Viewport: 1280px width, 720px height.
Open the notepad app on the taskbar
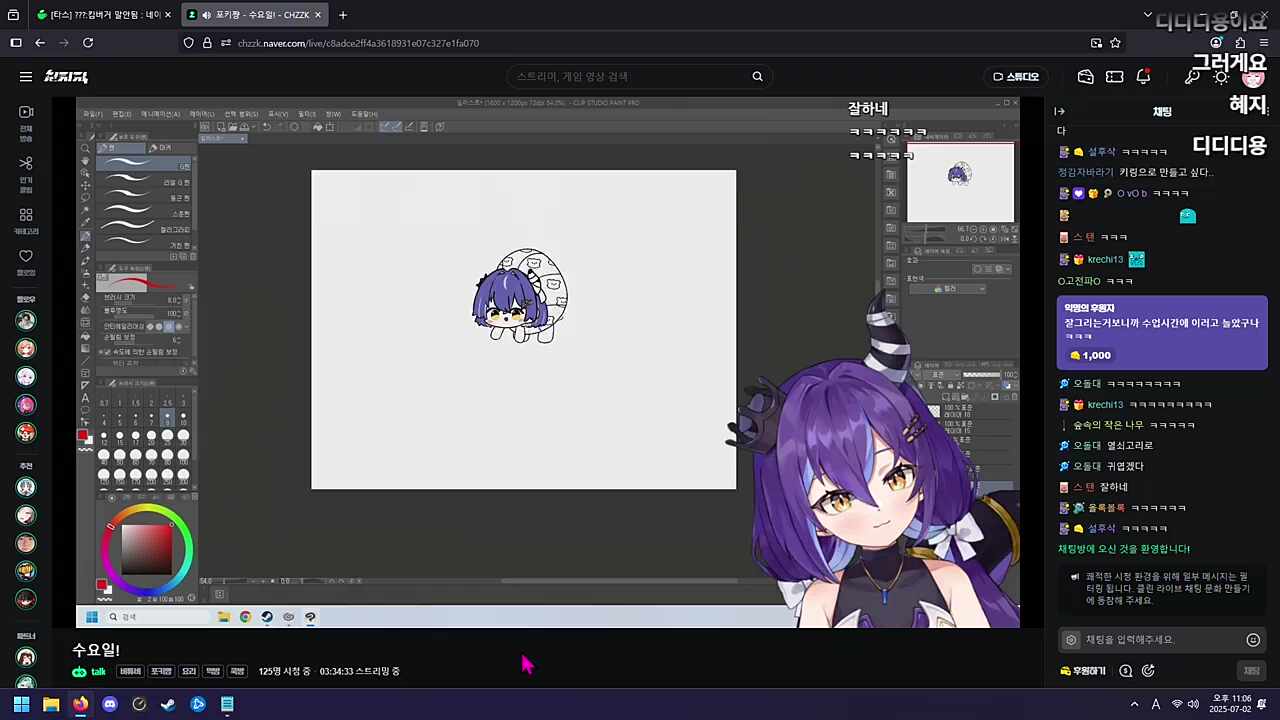coord(227,704)
